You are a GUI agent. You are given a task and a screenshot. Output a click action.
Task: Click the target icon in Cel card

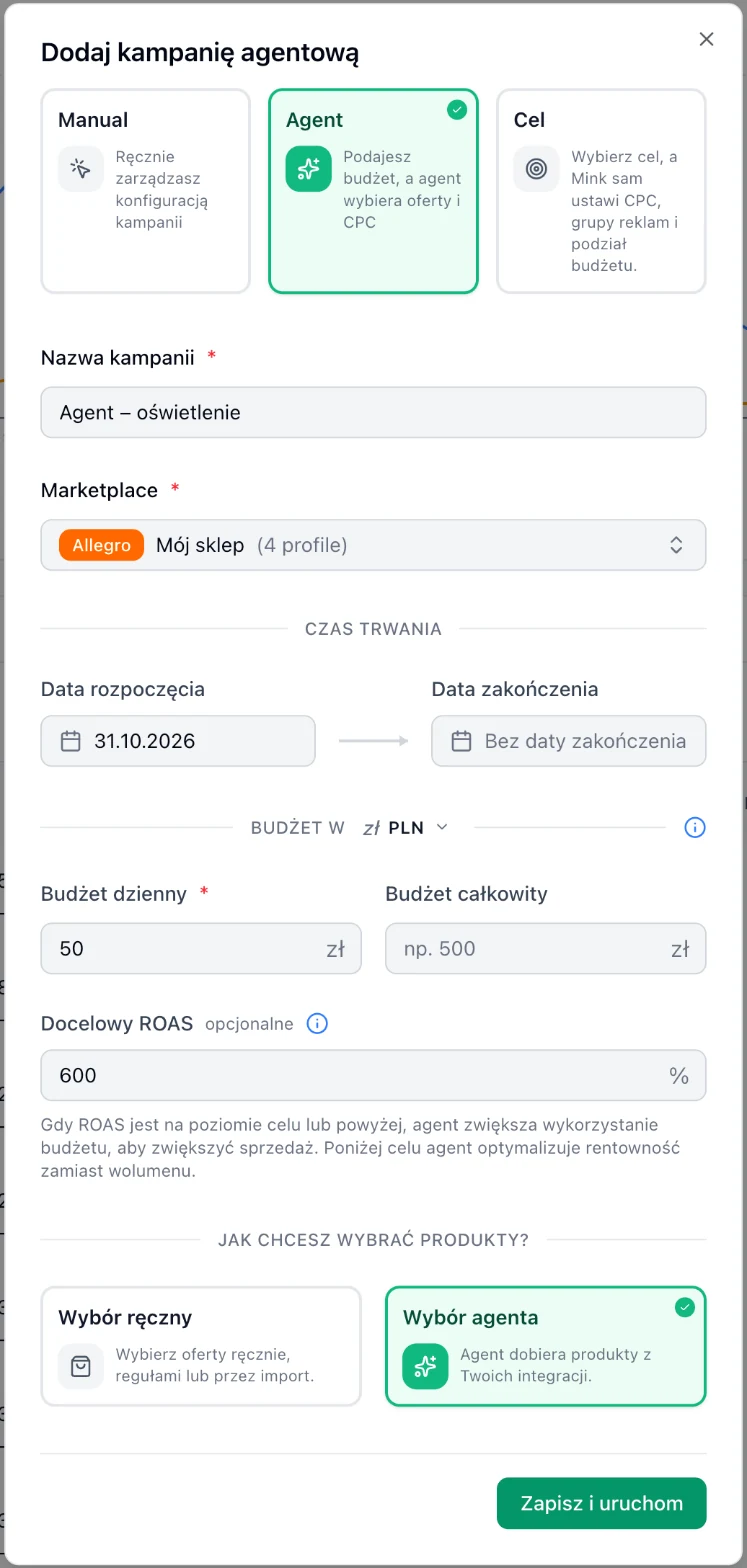tap(537, 169)
